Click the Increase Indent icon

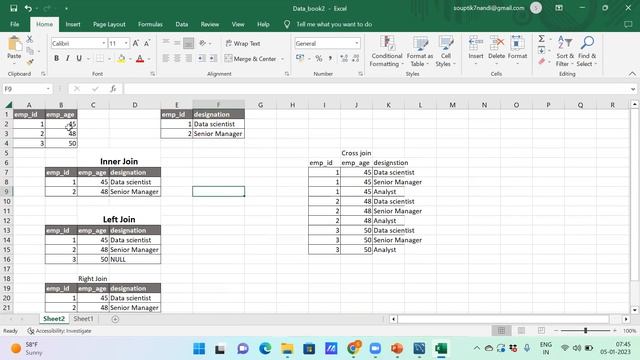click(213, 59)
